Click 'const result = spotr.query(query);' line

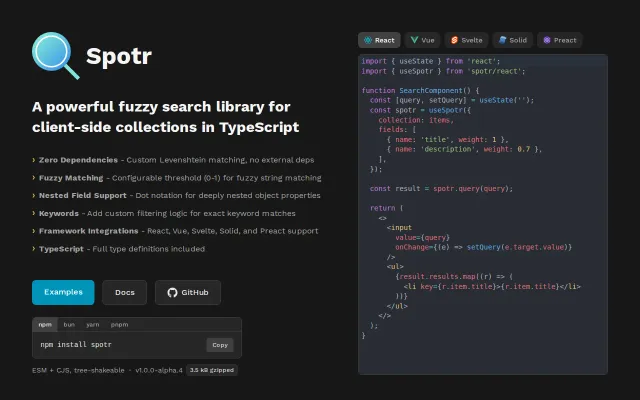[441, 189]
